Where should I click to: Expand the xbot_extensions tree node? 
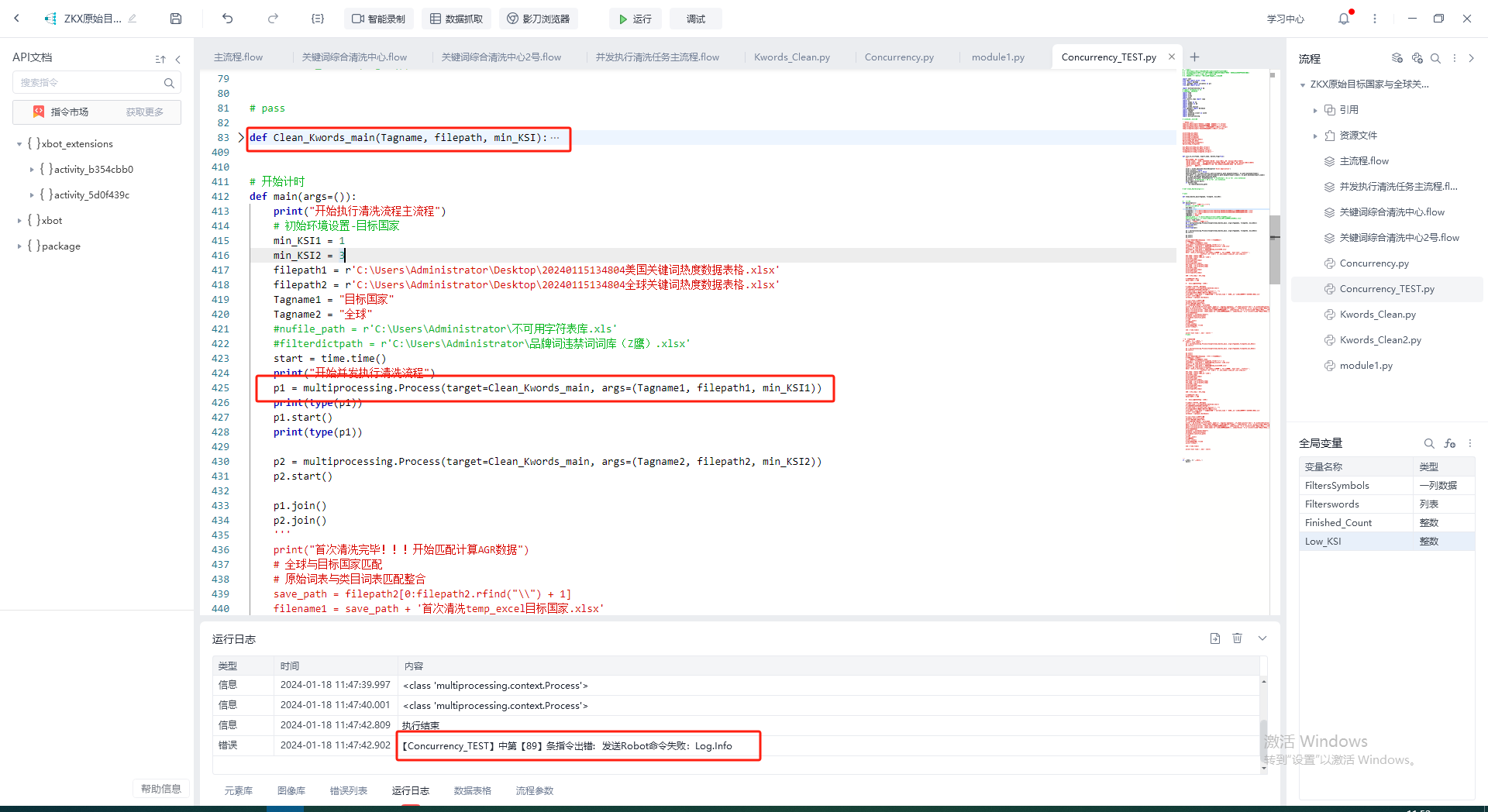pyautogui.click(x=19, y=144)
